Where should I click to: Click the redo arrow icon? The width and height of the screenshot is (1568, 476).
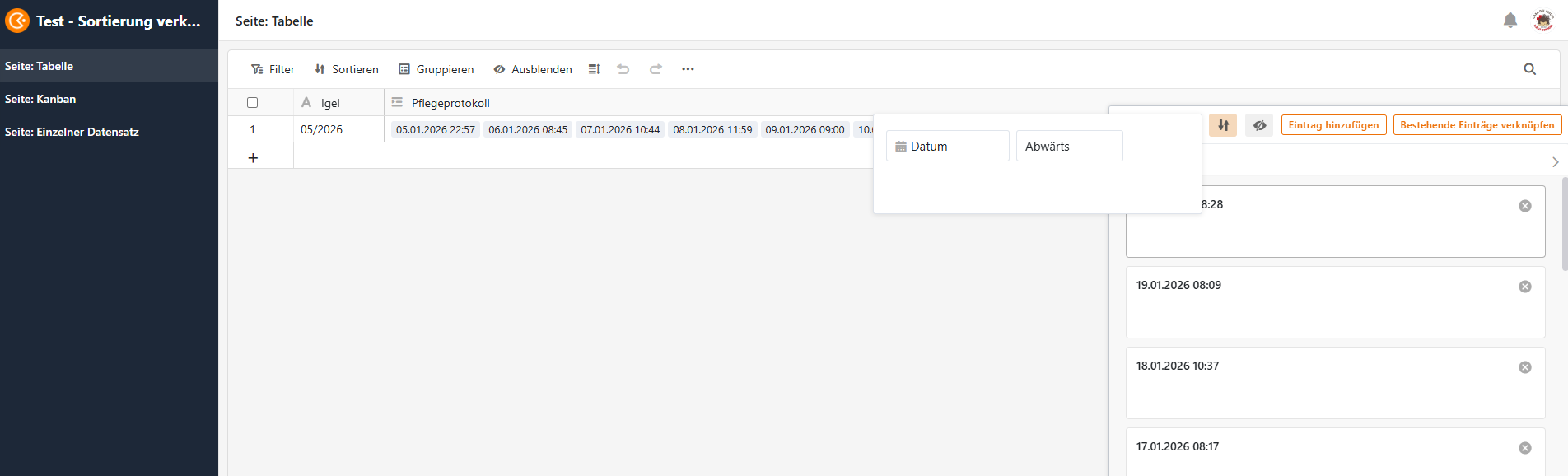tap(656, 69)
